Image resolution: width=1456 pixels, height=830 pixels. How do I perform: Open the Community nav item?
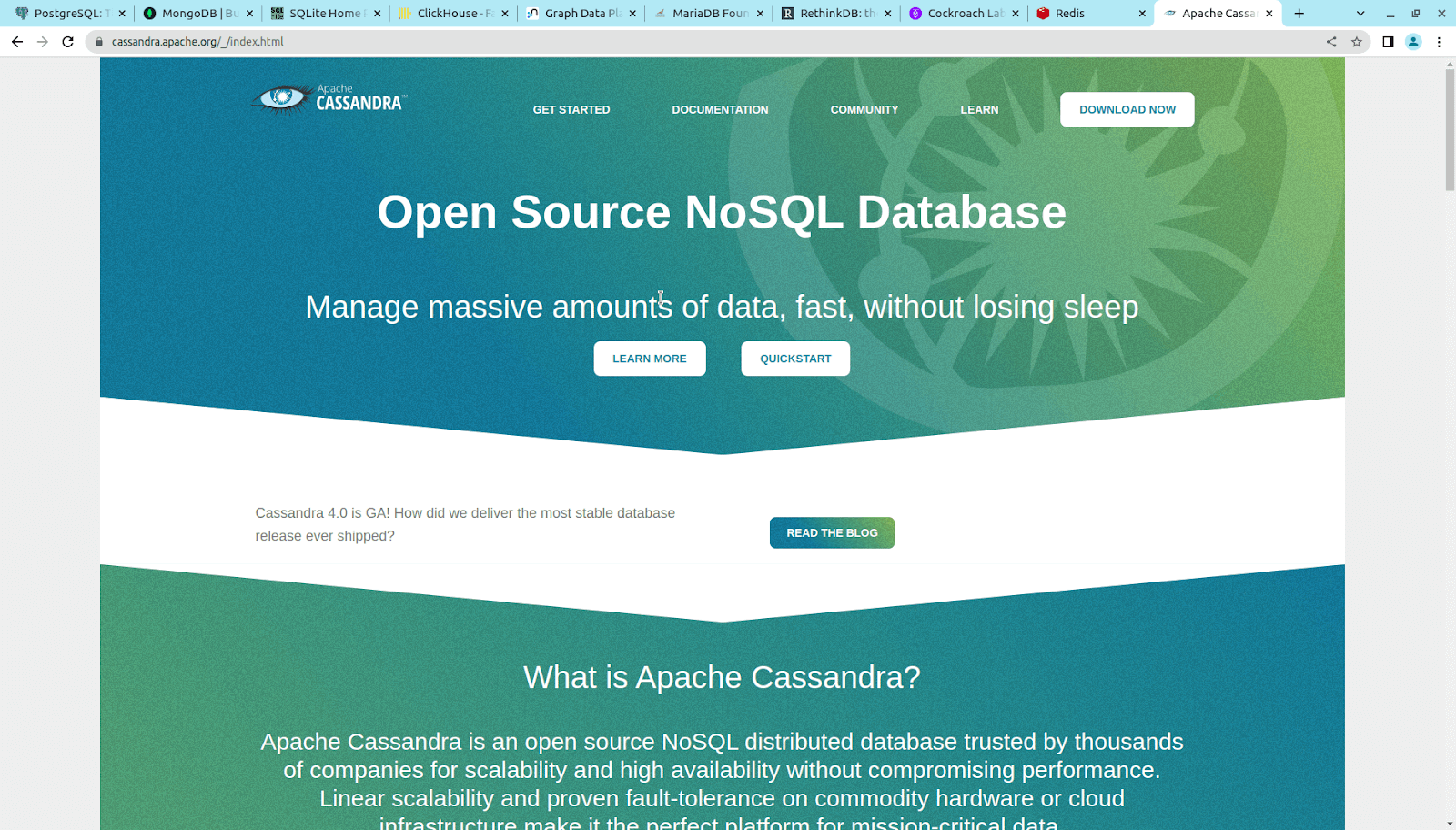point(864,109)
